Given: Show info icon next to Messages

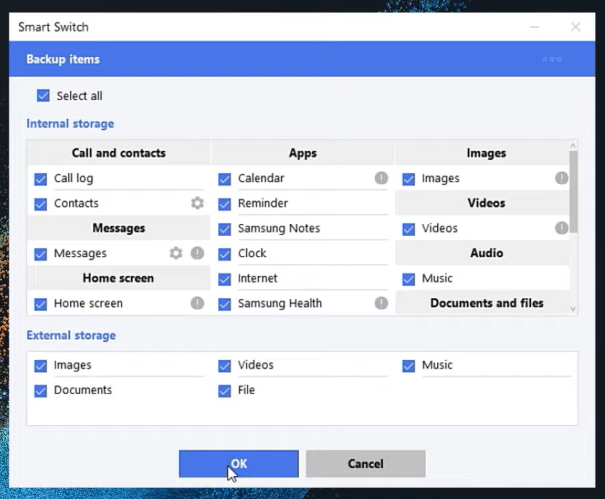Looking at the screenshot, I should pos(197,253).
